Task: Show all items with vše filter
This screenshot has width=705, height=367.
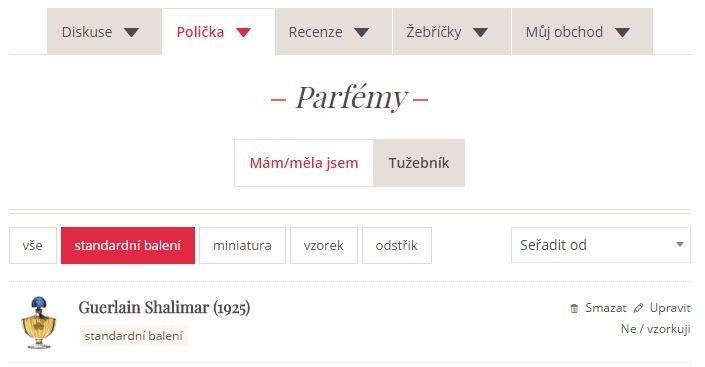Action: coord(33,246)
